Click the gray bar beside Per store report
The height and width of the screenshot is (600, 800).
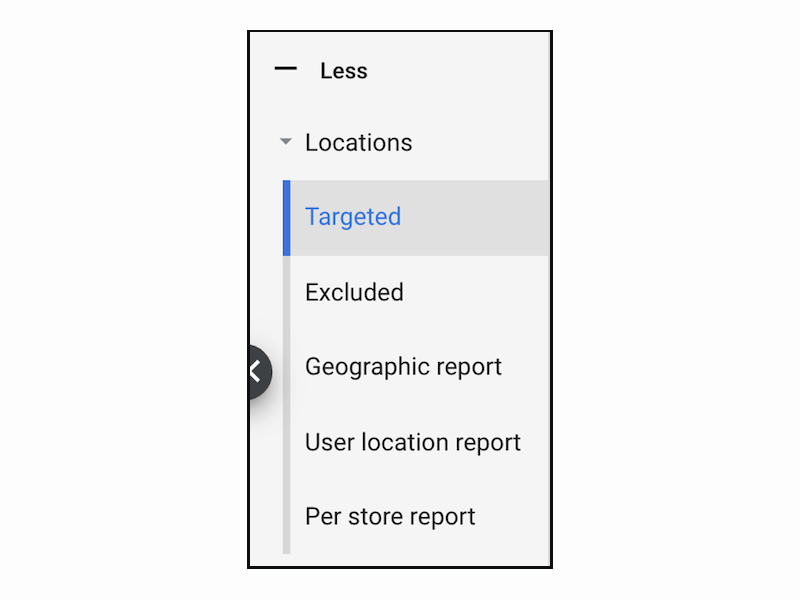point(287,517)
